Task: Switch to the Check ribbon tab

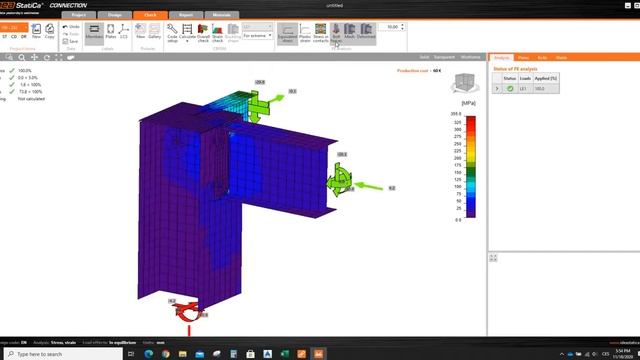Action: coord(150,15)
